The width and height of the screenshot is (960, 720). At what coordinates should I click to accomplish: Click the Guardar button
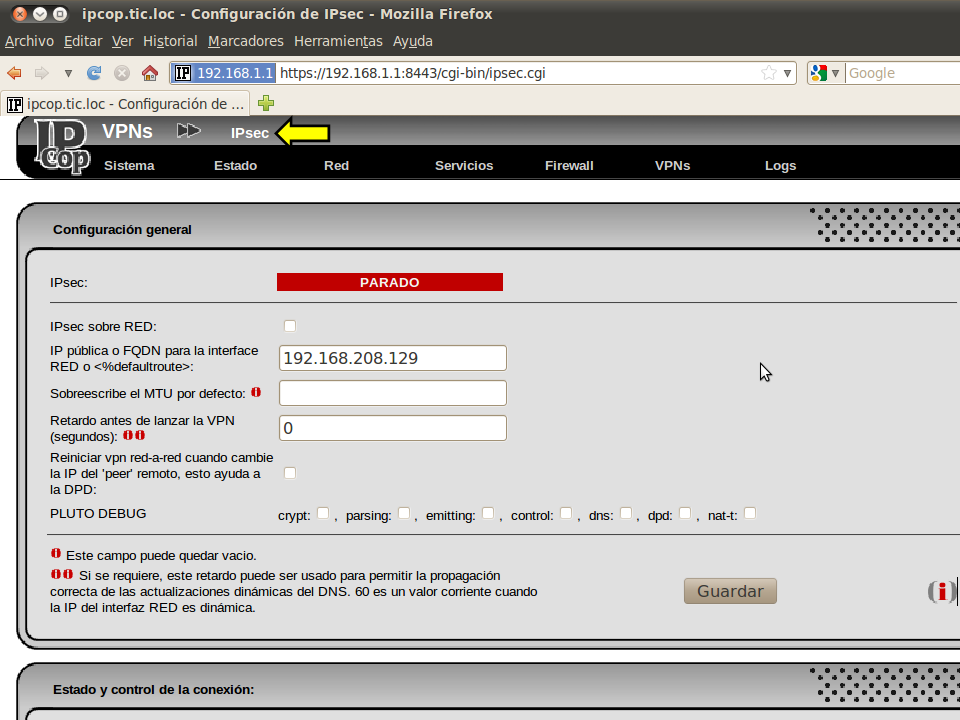click(730, 591)
